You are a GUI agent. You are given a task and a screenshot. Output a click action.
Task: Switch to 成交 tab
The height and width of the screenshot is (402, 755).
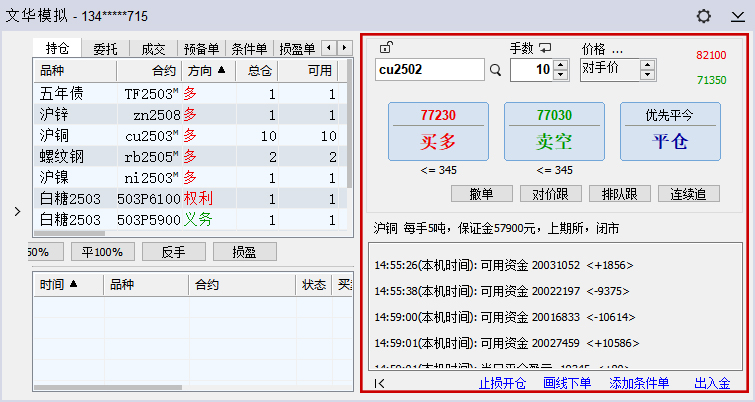(153, 49)
